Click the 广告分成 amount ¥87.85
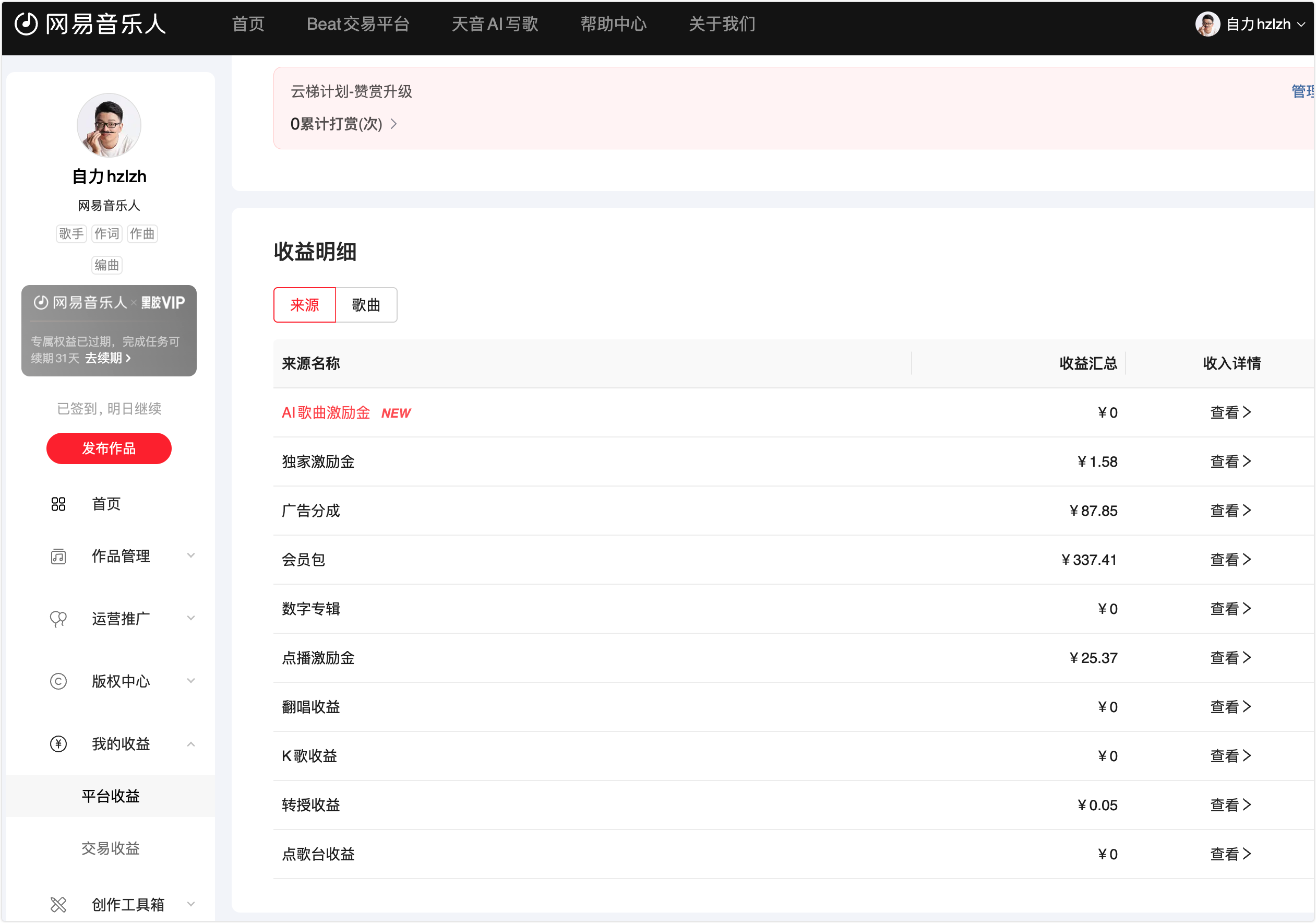The height and width of the screenshot is (923, 1316). point(1094,511)
